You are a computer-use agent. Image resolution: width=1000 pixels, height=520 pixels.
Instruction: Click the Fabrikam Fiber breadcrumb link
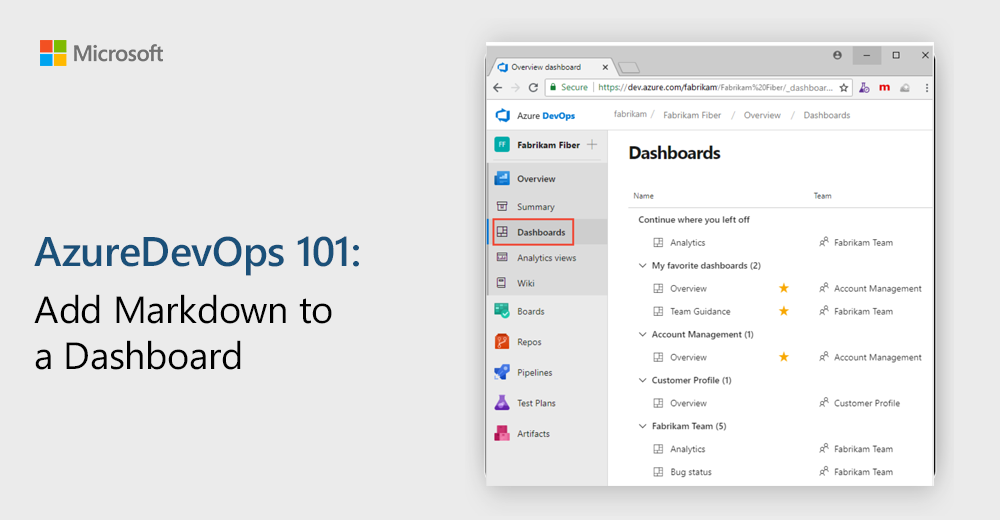click(692, 115)
